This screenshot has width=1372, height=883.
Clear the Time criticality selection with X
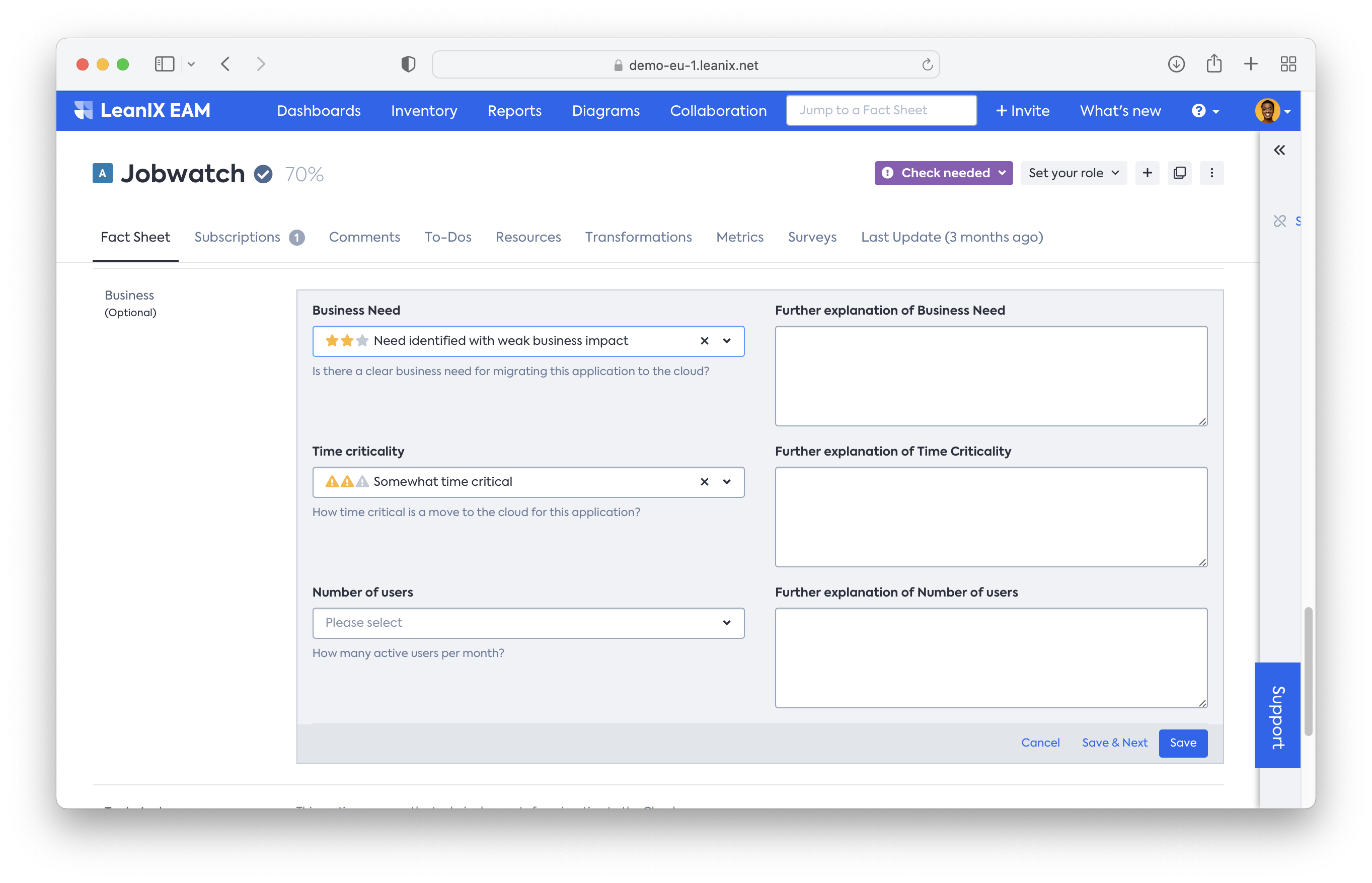coord(704,482)
